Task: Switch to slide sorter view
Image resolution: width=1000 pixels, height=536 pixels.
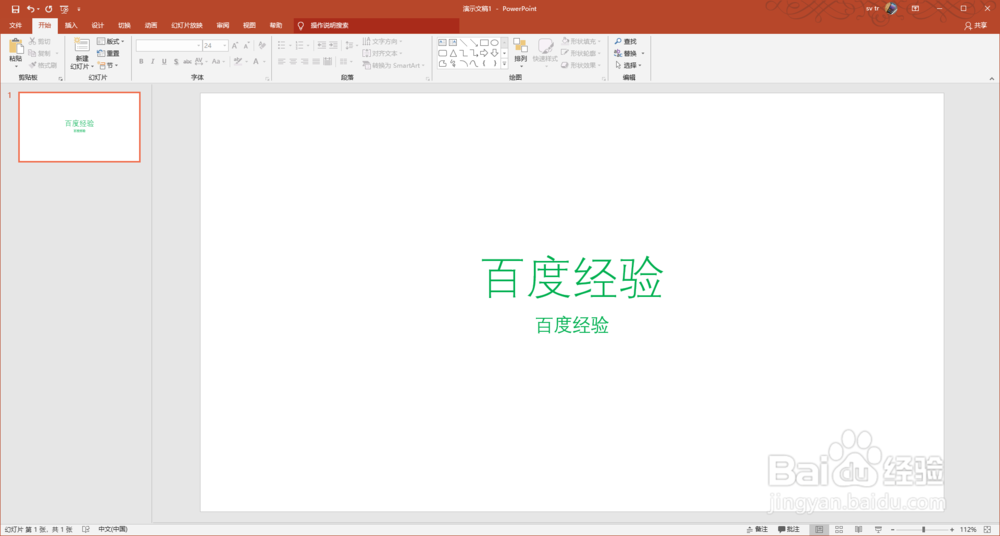Action: 839,530
